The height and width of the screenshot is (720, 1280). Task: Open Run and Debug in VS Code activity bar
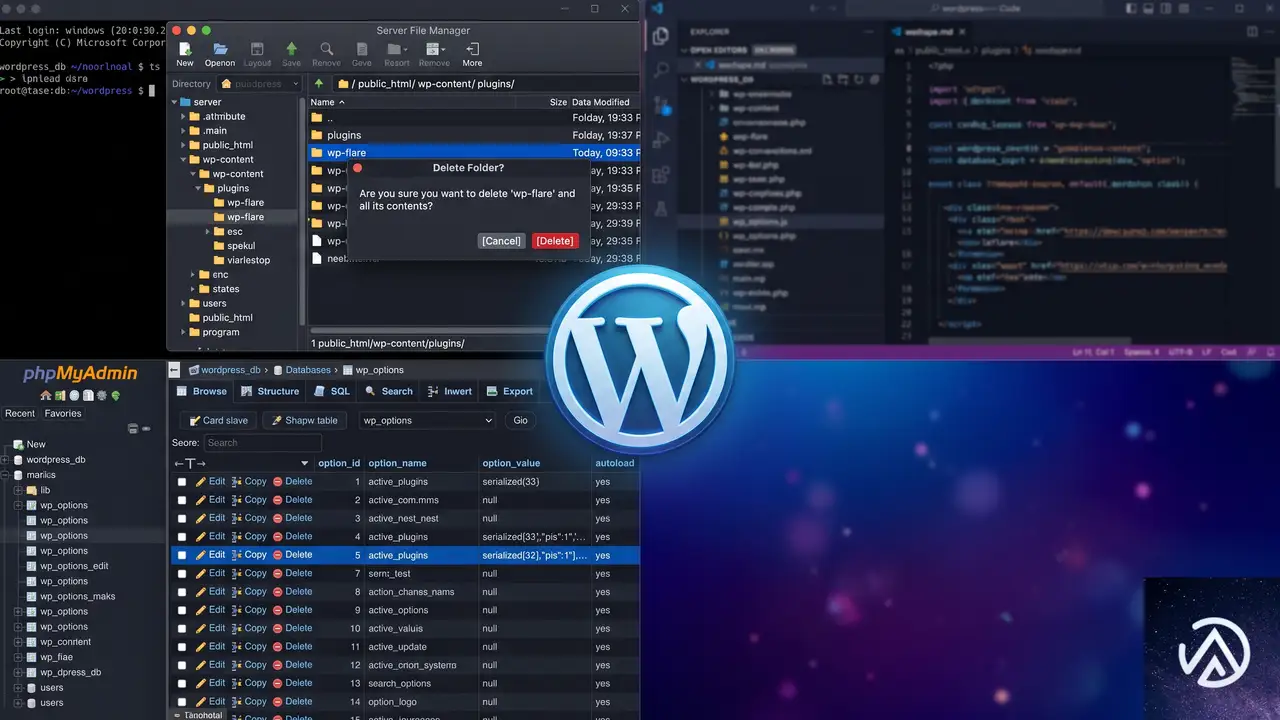(660, 140)
